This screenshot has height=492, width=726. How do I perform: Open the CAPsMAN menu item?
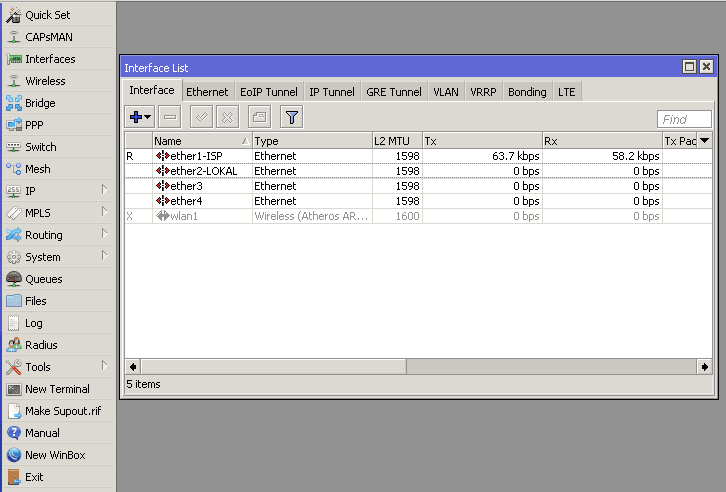59,37
